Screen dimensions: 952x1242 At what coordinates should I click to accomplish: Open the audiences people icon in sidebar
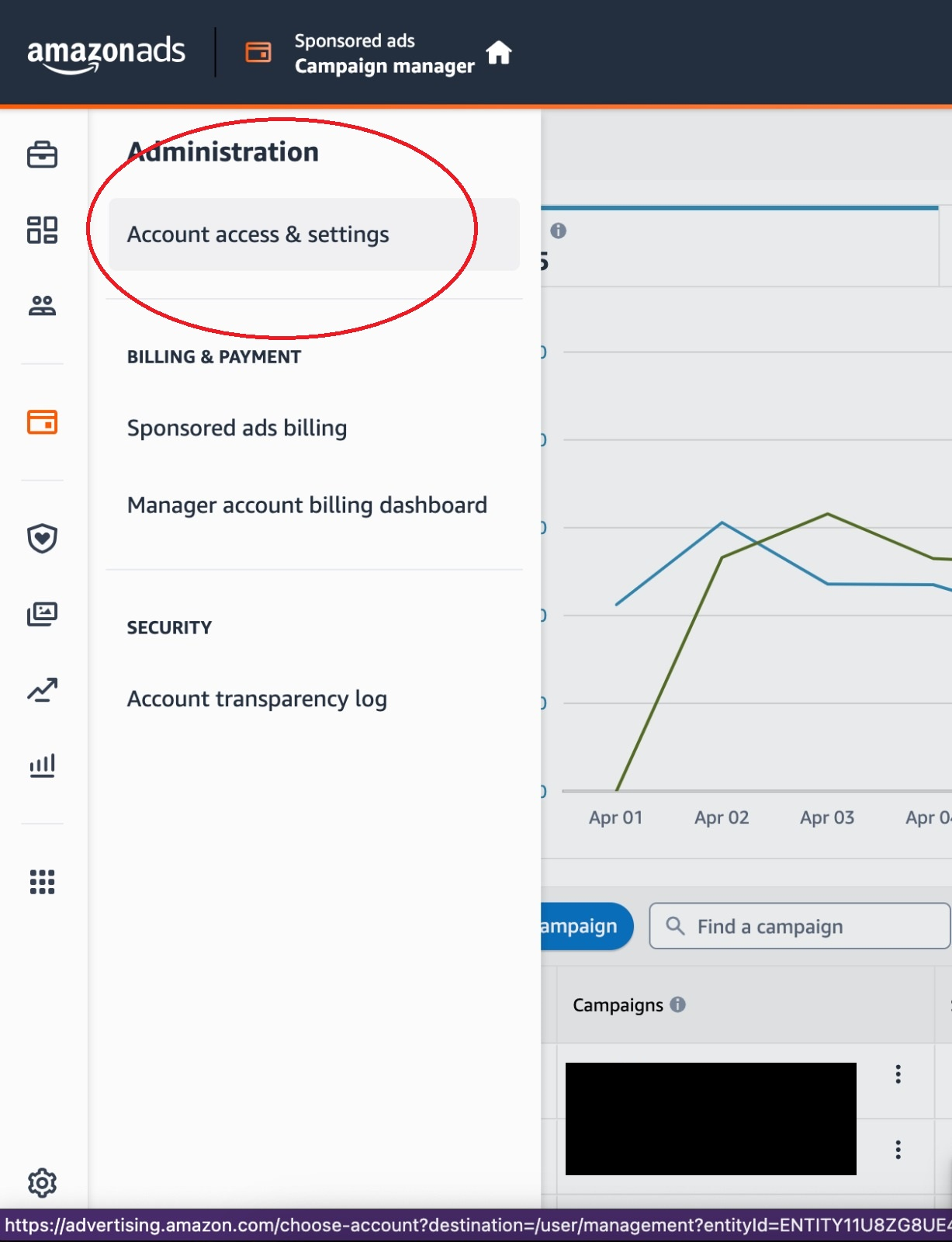[x=43, y=306]
